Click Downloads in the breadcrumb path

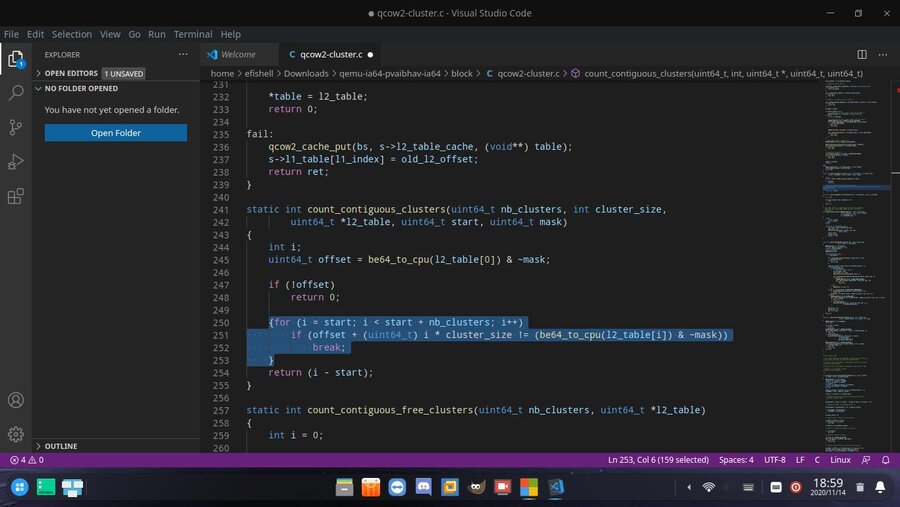coord(306,74)
